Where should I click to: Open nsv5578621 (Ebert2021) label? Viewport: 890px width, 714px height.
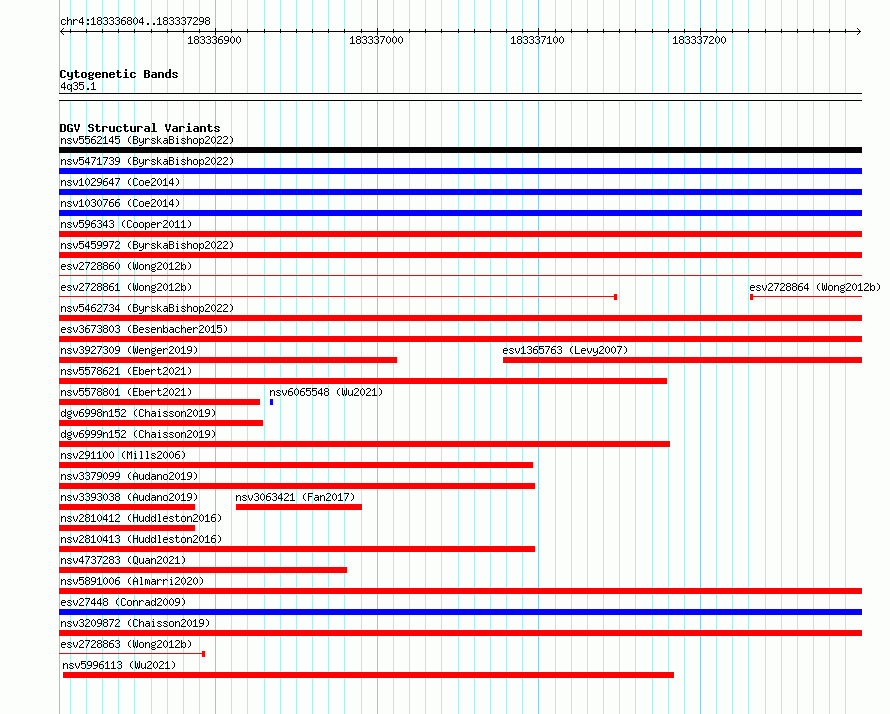click(x=126, y=371)
